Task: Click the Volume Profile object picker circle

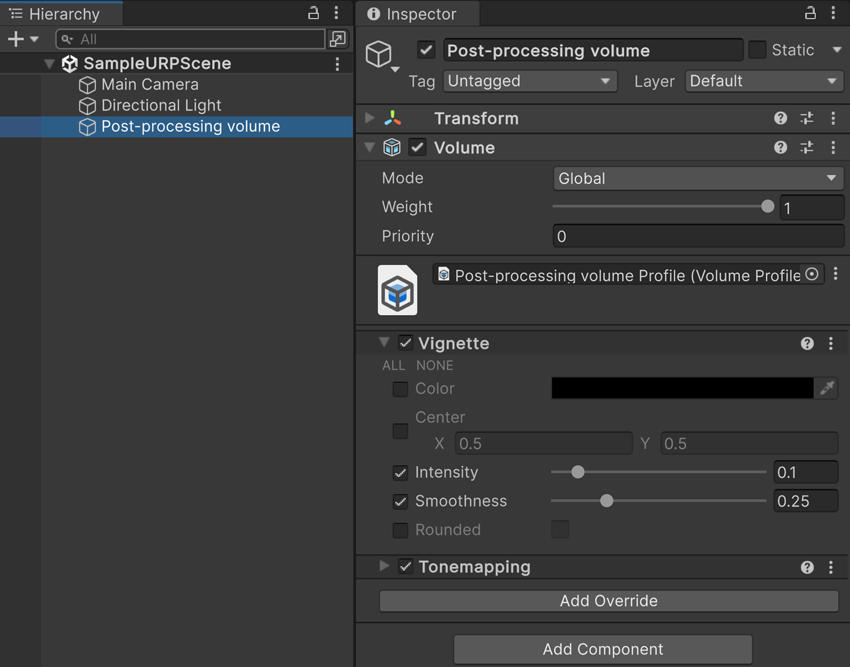Action: (x=811, y=274)
